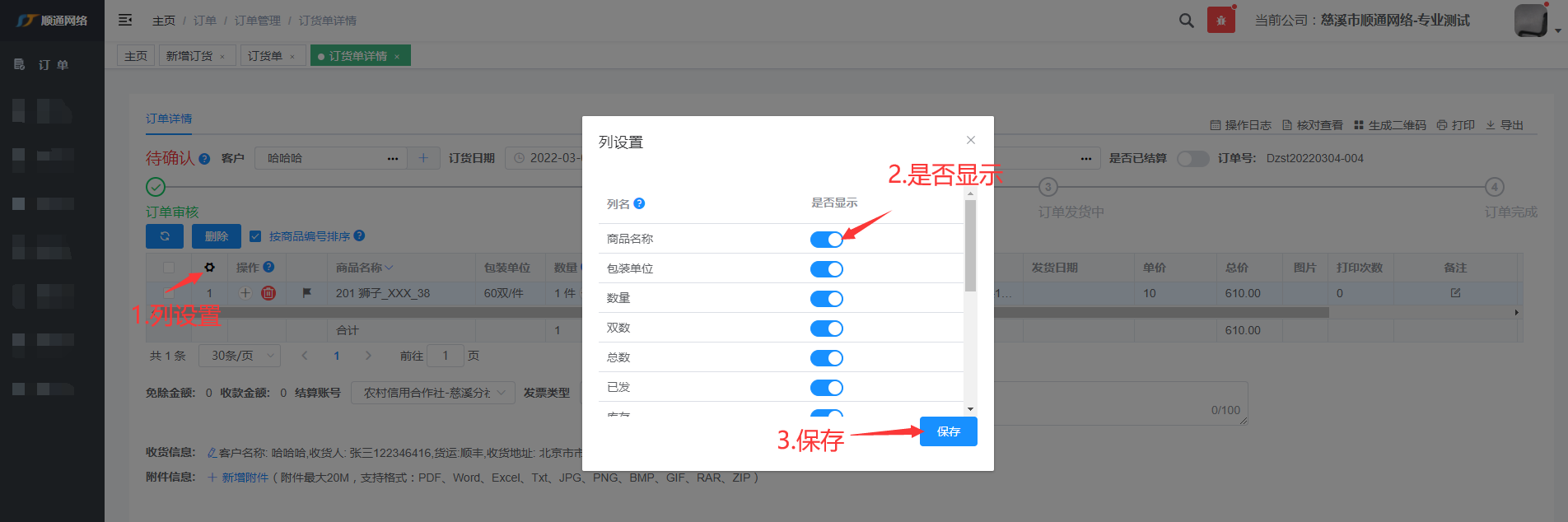Click the sidebar collapse hamburger icon
1568x522 pixels.
click(125, 21)
